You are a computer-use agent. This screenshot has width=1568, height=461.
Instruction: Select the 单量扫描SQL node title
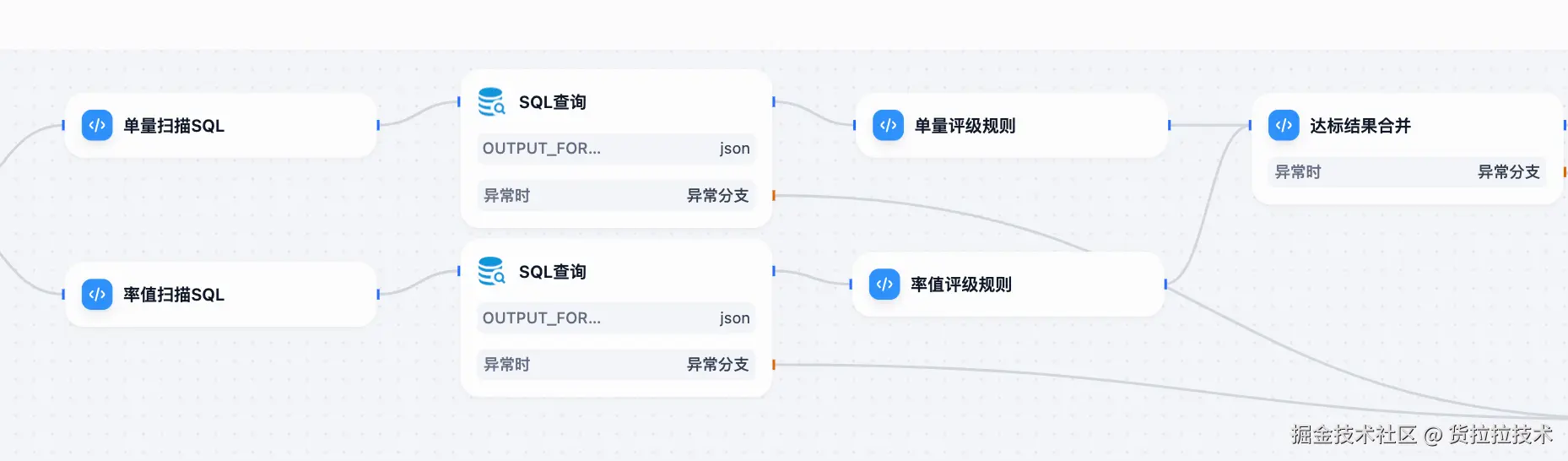click(x=174, y=126)
